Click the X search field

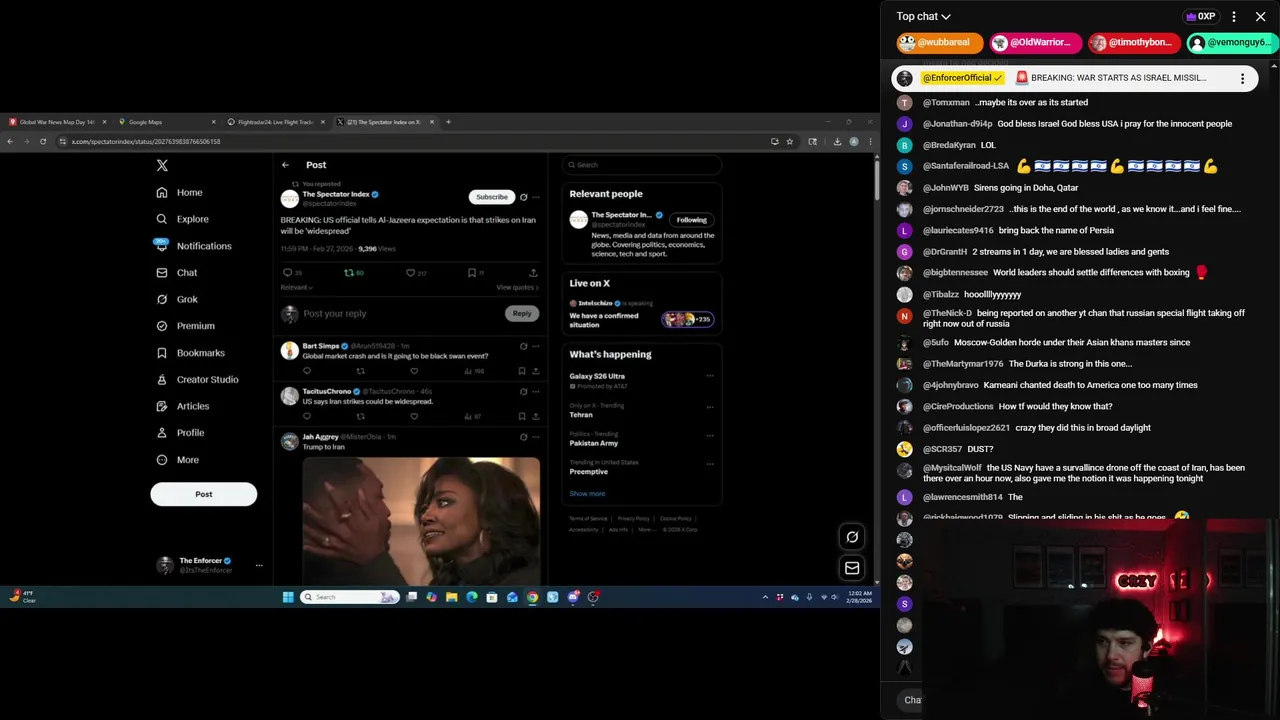(641, 165)
